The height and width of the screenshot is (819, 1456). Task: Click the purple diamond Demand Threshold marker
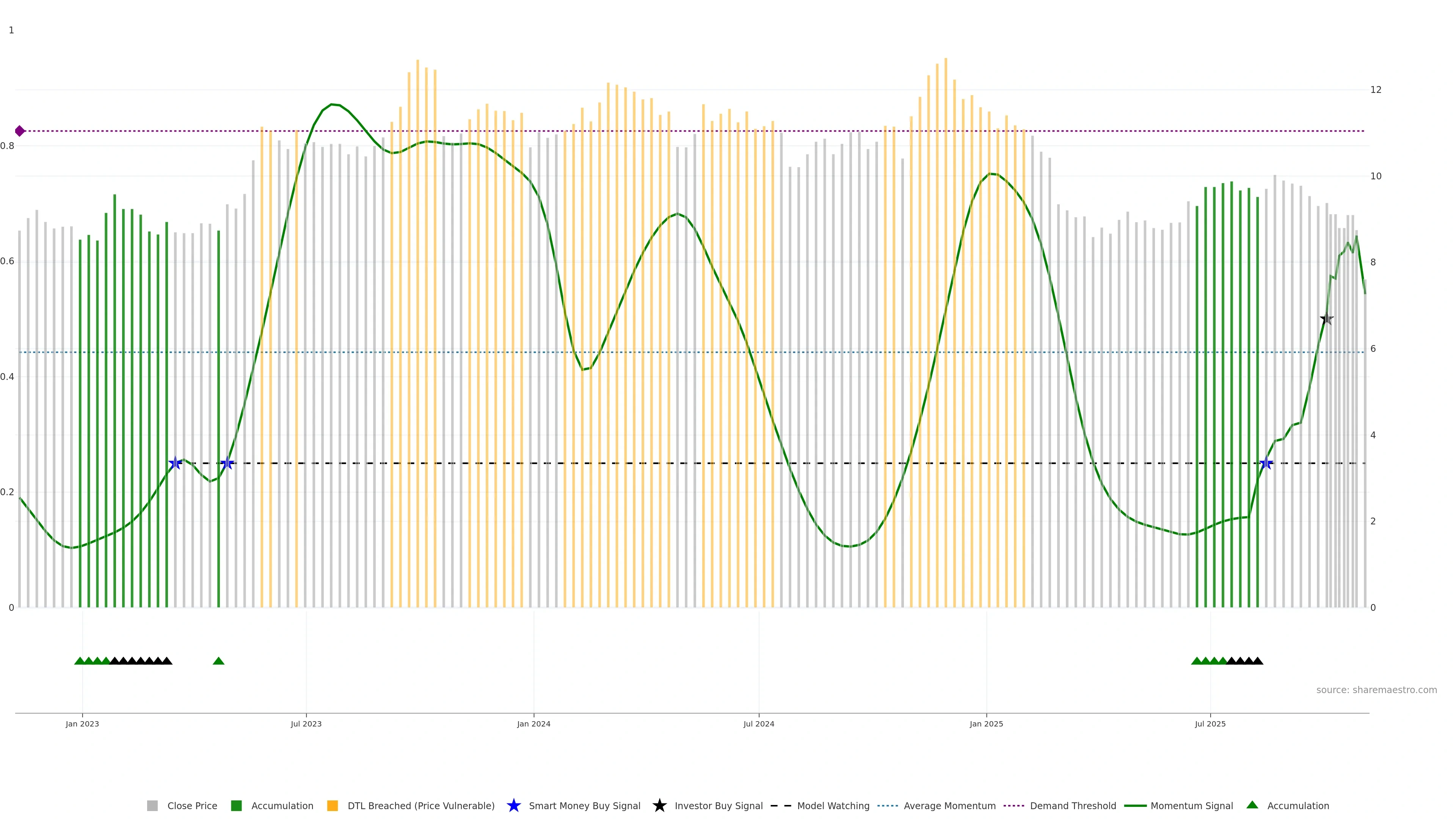pos(20,131)
